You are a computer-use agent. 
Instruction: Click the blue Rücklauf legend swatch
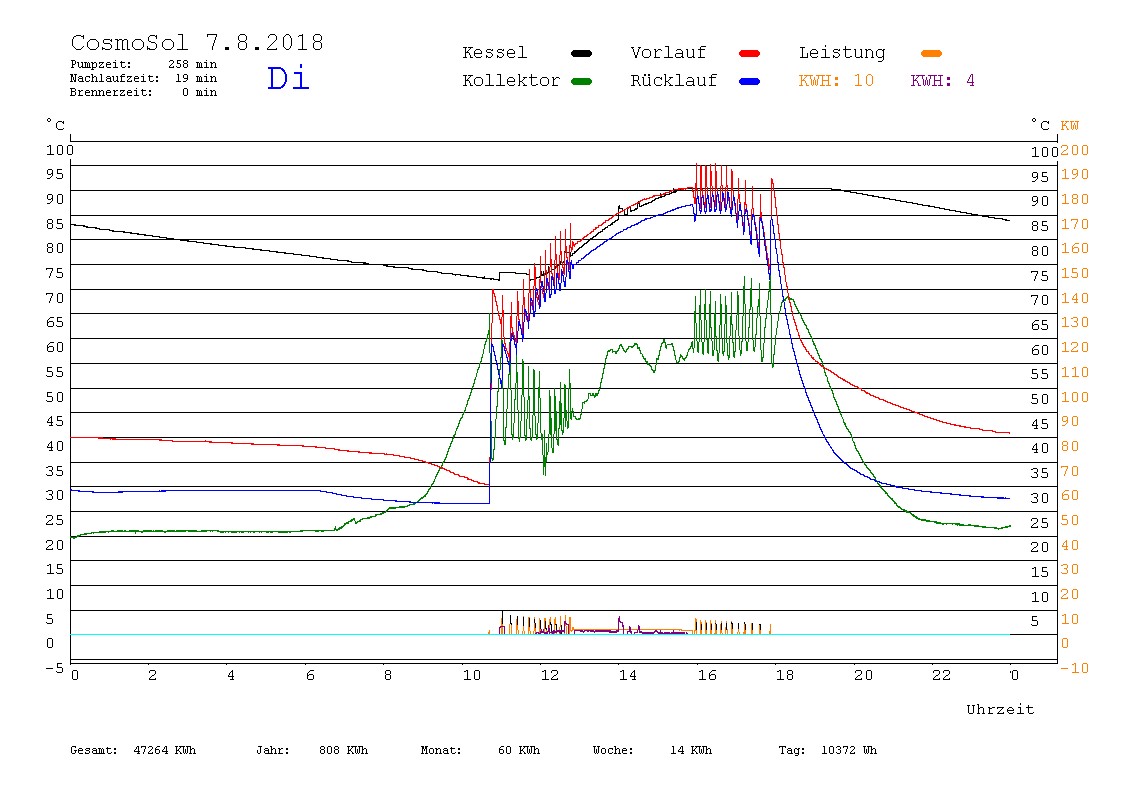[750, 81]
